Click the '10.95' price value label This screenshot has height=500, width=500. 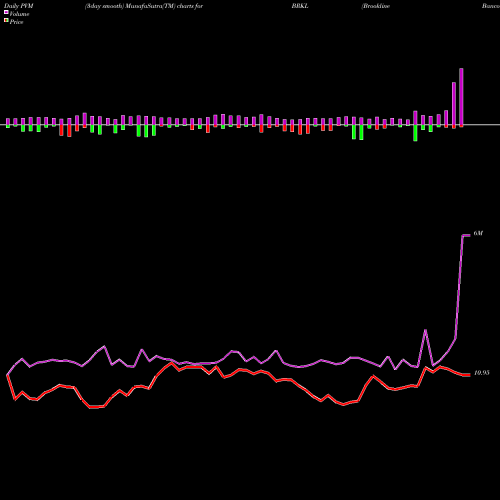tap(482, 373)
